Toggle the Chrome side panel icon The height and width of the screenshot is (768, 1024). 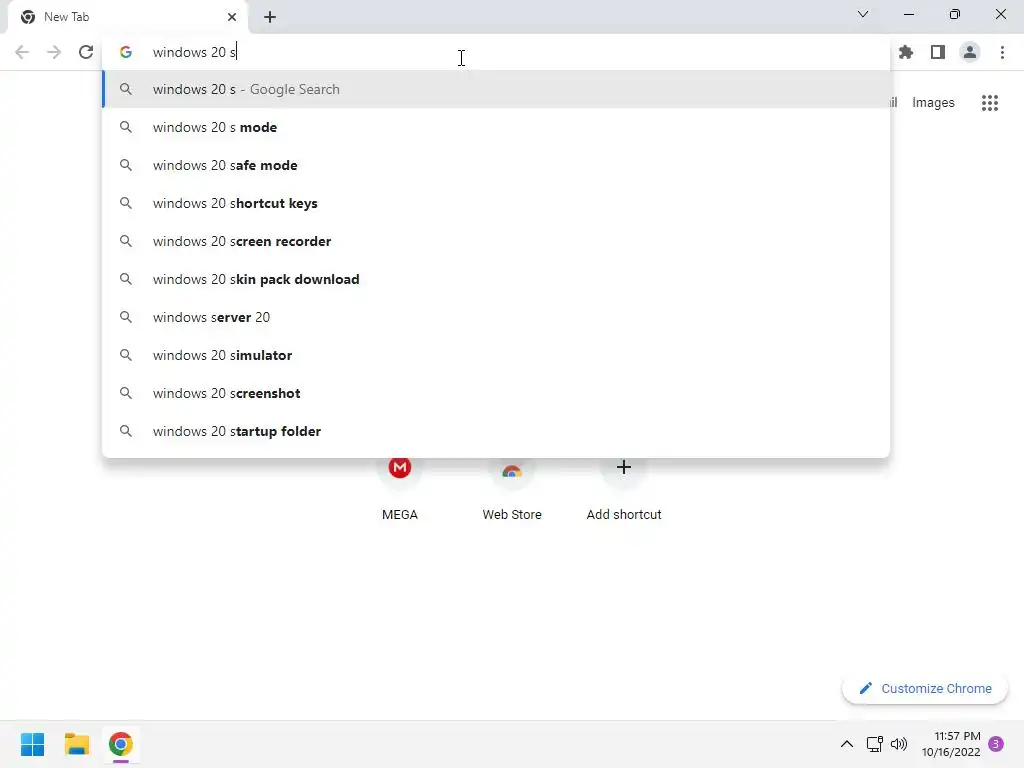point(938,52)
